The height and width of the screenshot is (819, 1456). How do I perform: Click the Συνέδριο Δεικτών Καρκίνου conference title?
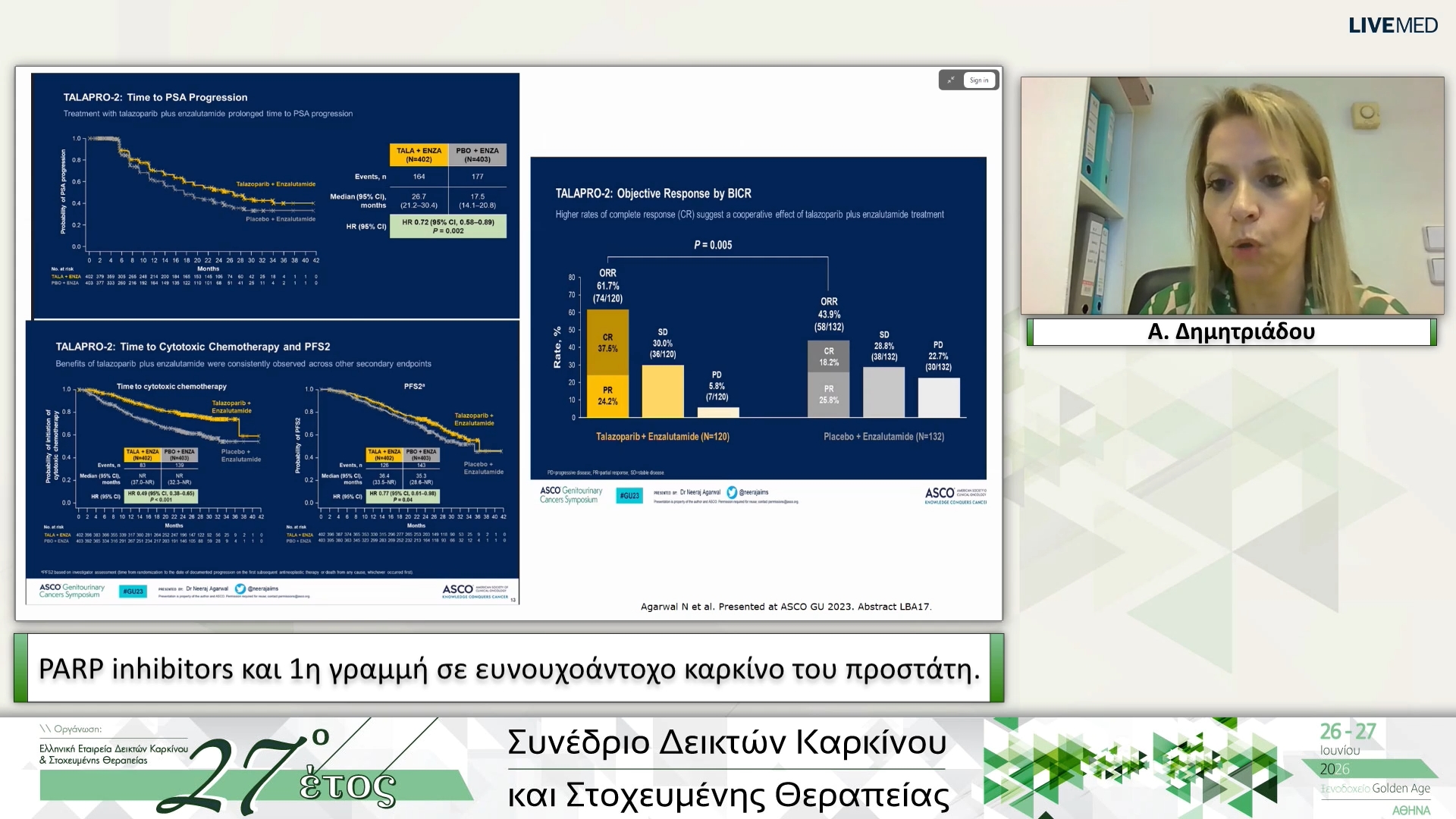click(726, 742)
